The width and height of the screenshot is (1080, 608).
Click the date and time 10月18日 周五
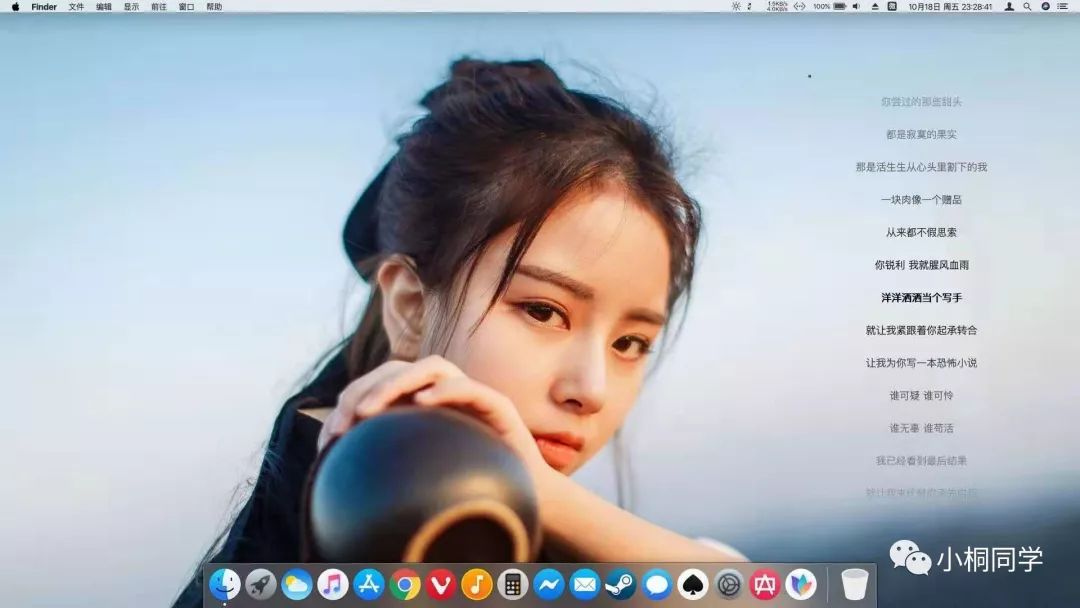pyautogui.click(x=951, y=6)
